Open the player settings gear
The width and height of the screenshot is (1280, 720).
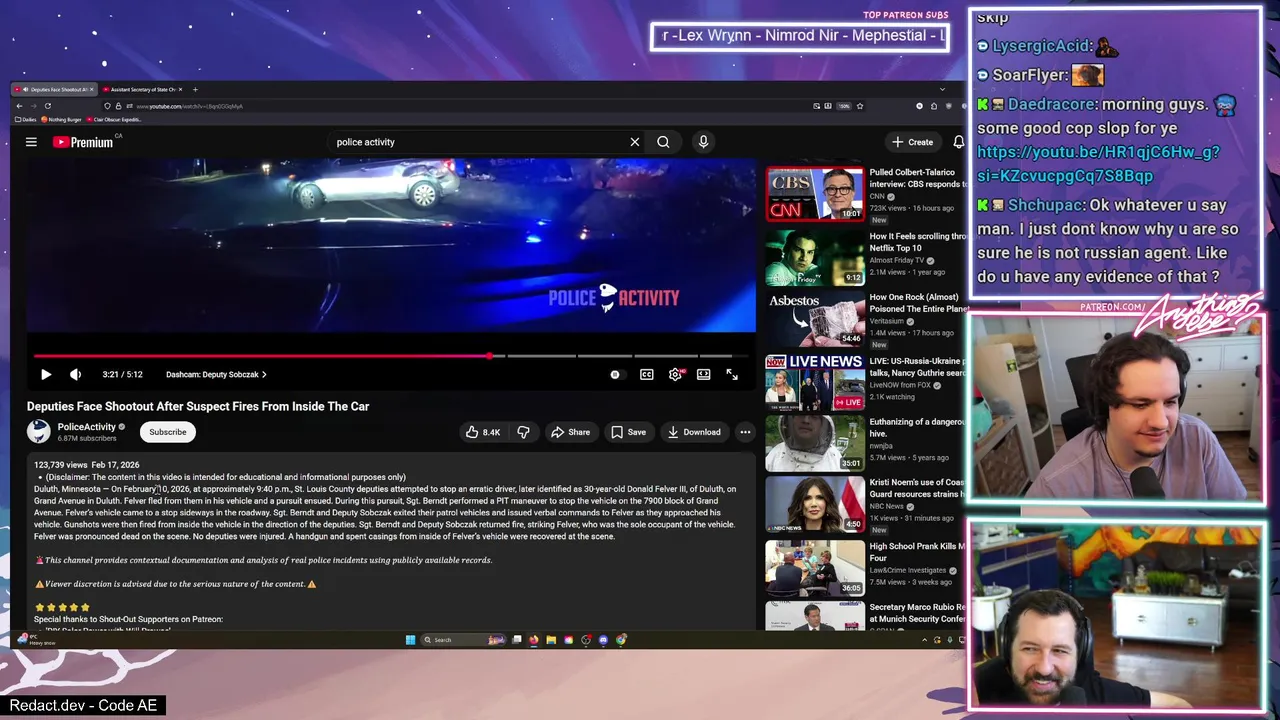click(675, 374)
